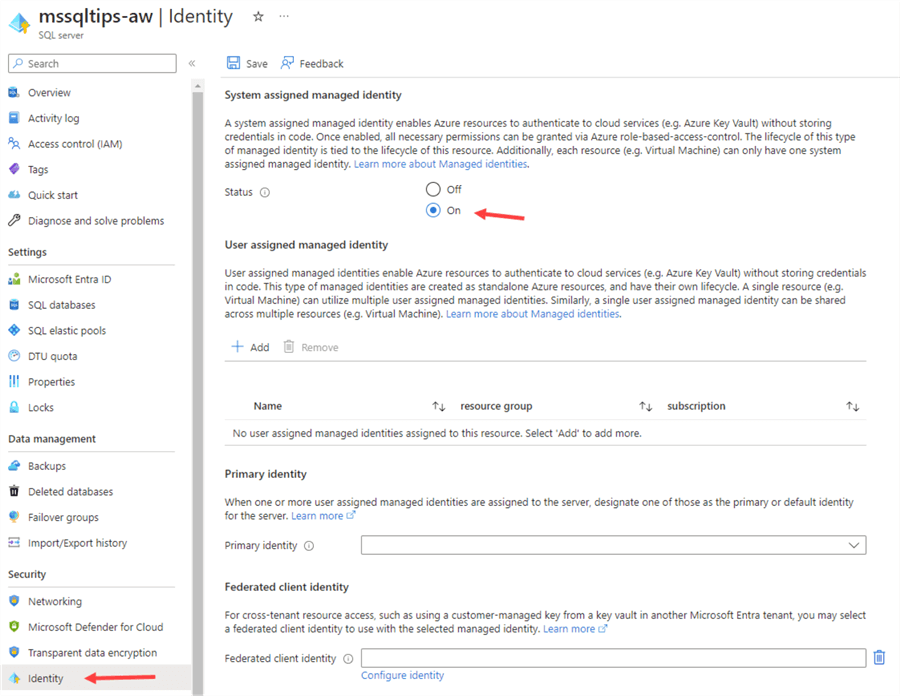
Task: Click the Primary identity info icon
Action: 309,546
